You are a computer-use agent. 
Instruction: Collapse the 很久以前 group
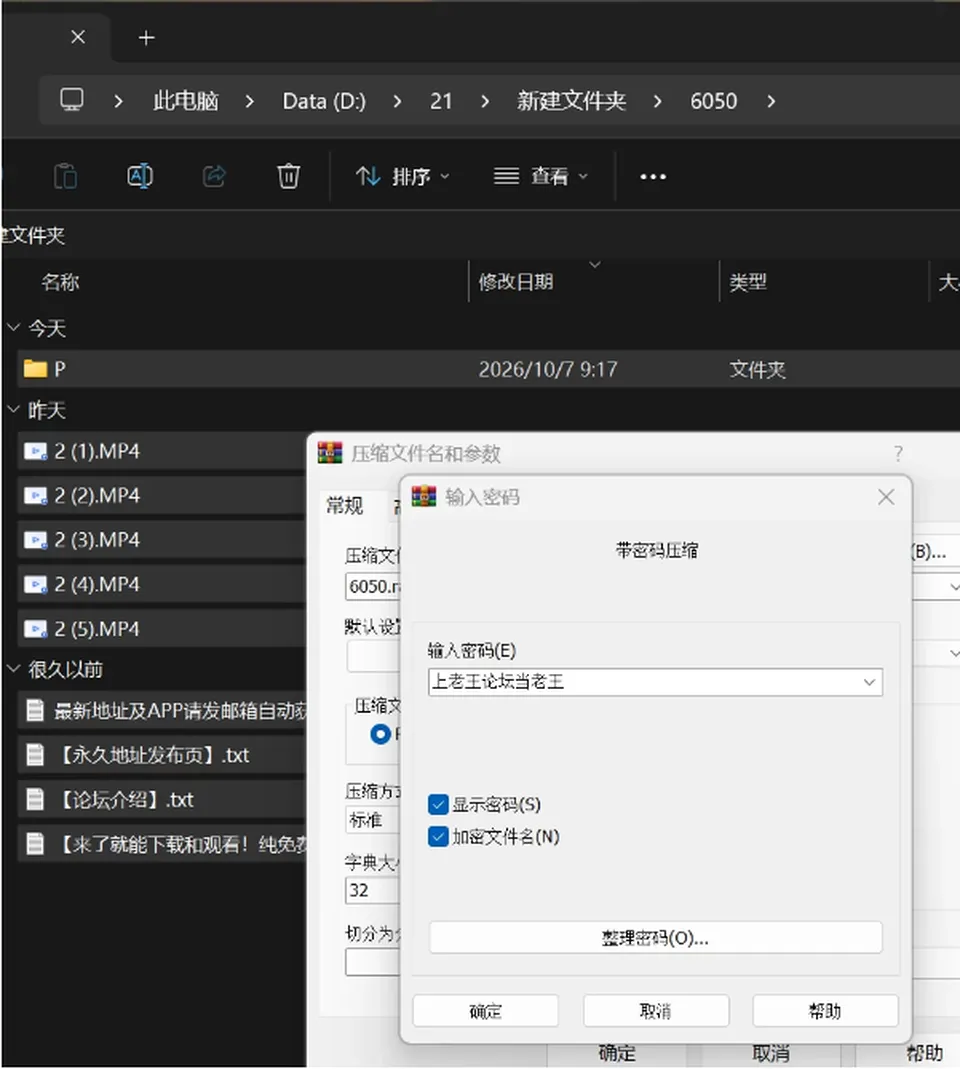(x=13, y=669)
